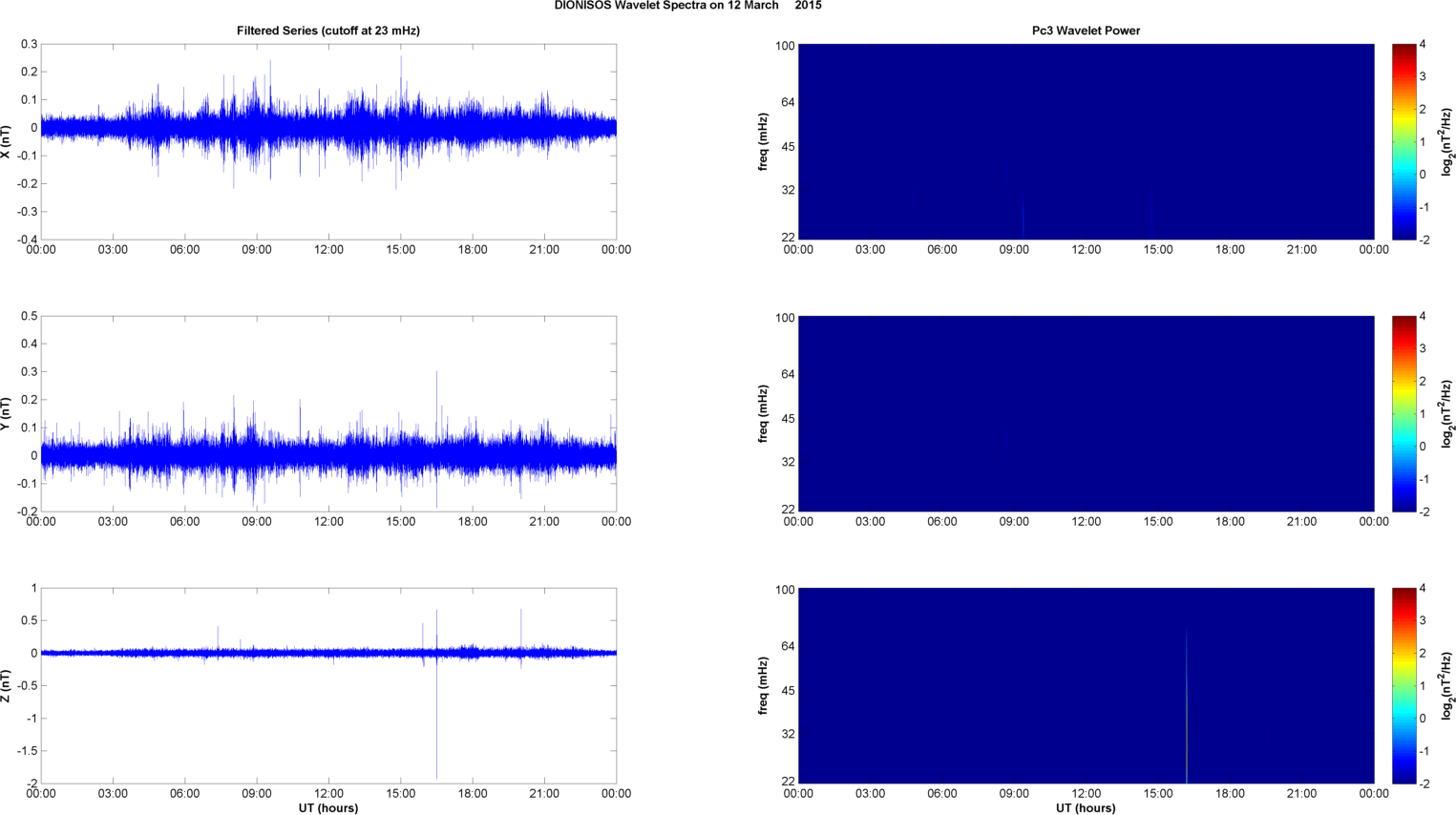Click 'freq (mHz)' label of Z wavelet panel
Screen dimensions: 1456x815
tap(764, 685)
